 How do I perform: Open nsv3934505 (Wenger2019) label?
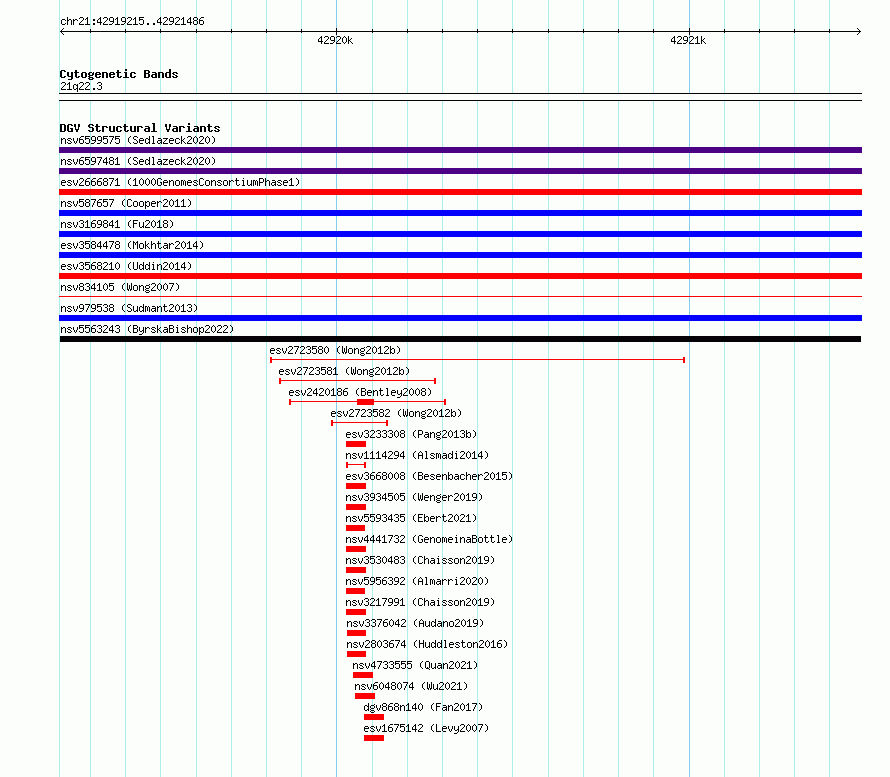(x=414, y=497)
